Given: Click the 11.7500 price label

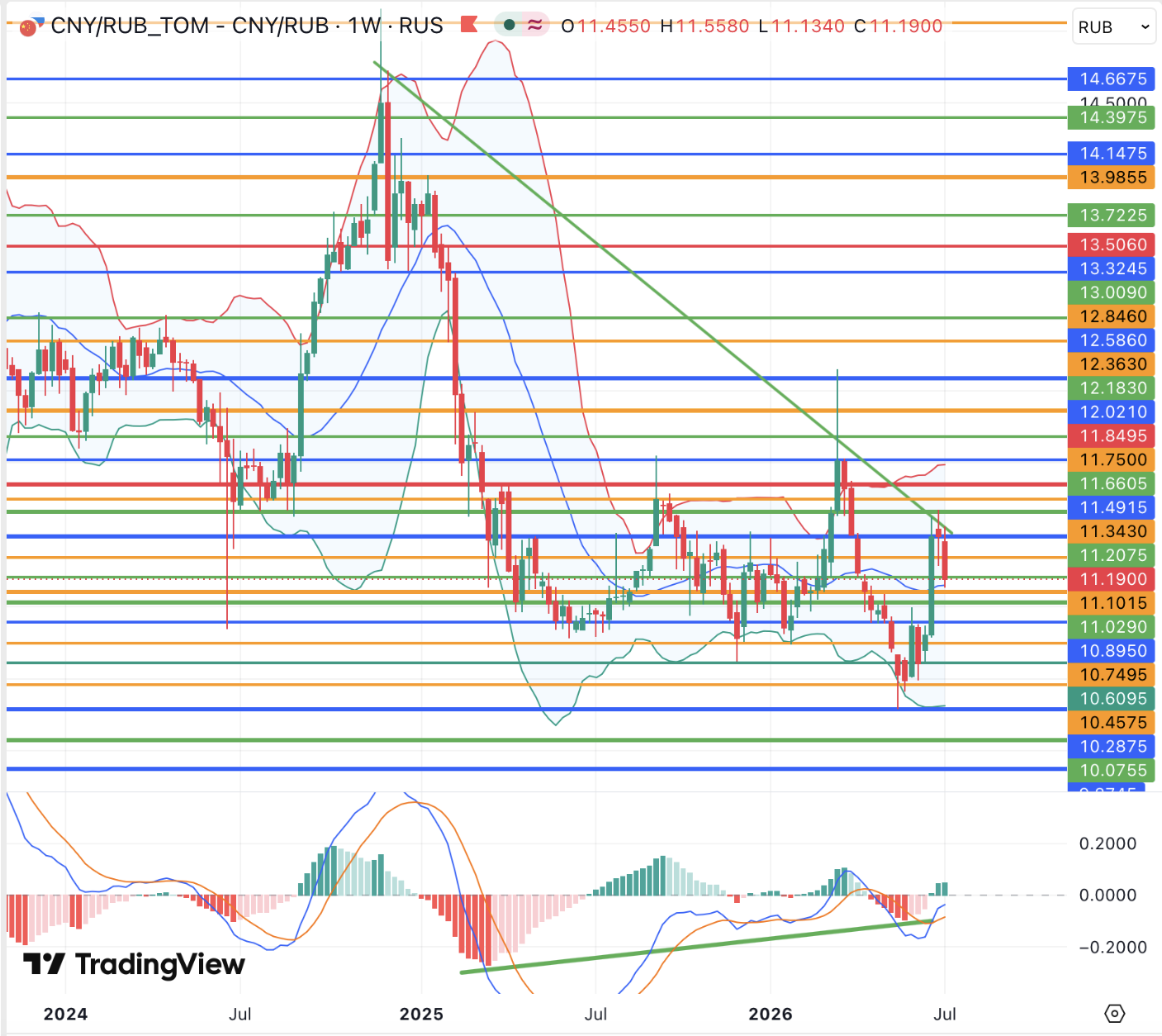Looking at the screenshot, I should tap(1112, 460).
